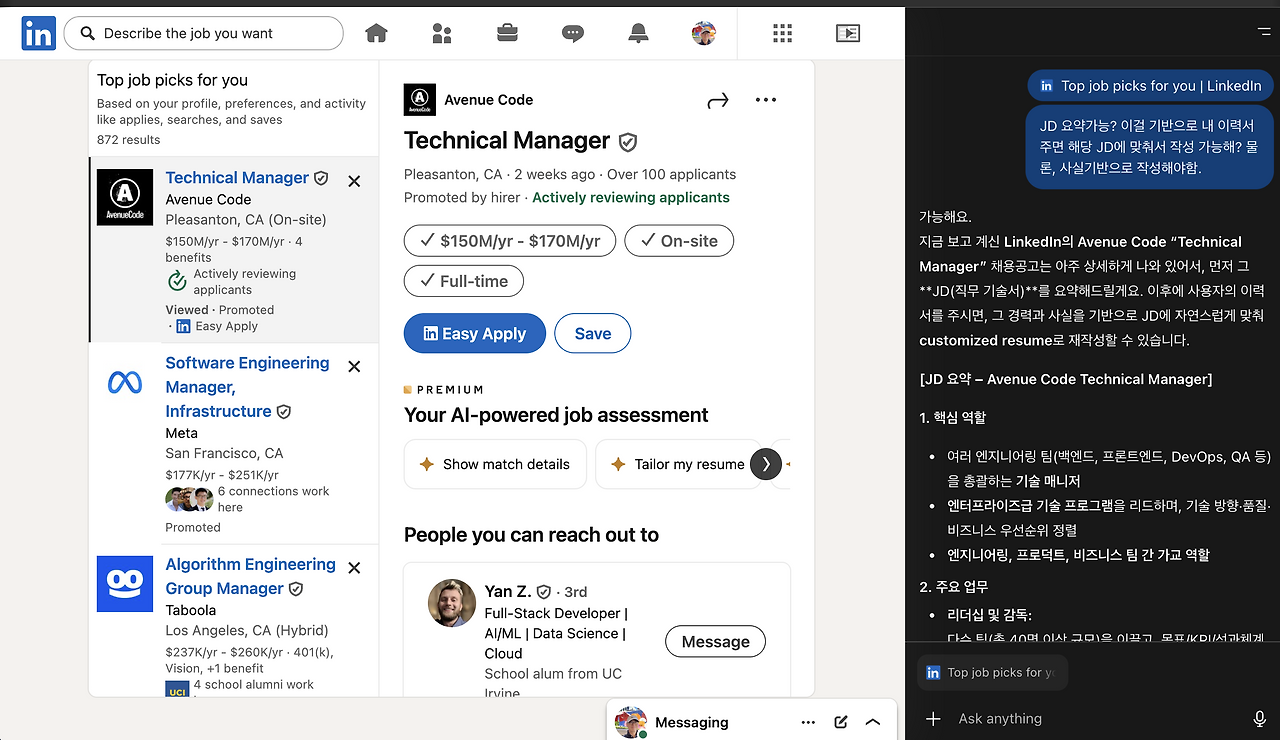Click the attached 'Top job picks' tab chip above input
Screen dimensions: 1280x740
pos(992,673)
